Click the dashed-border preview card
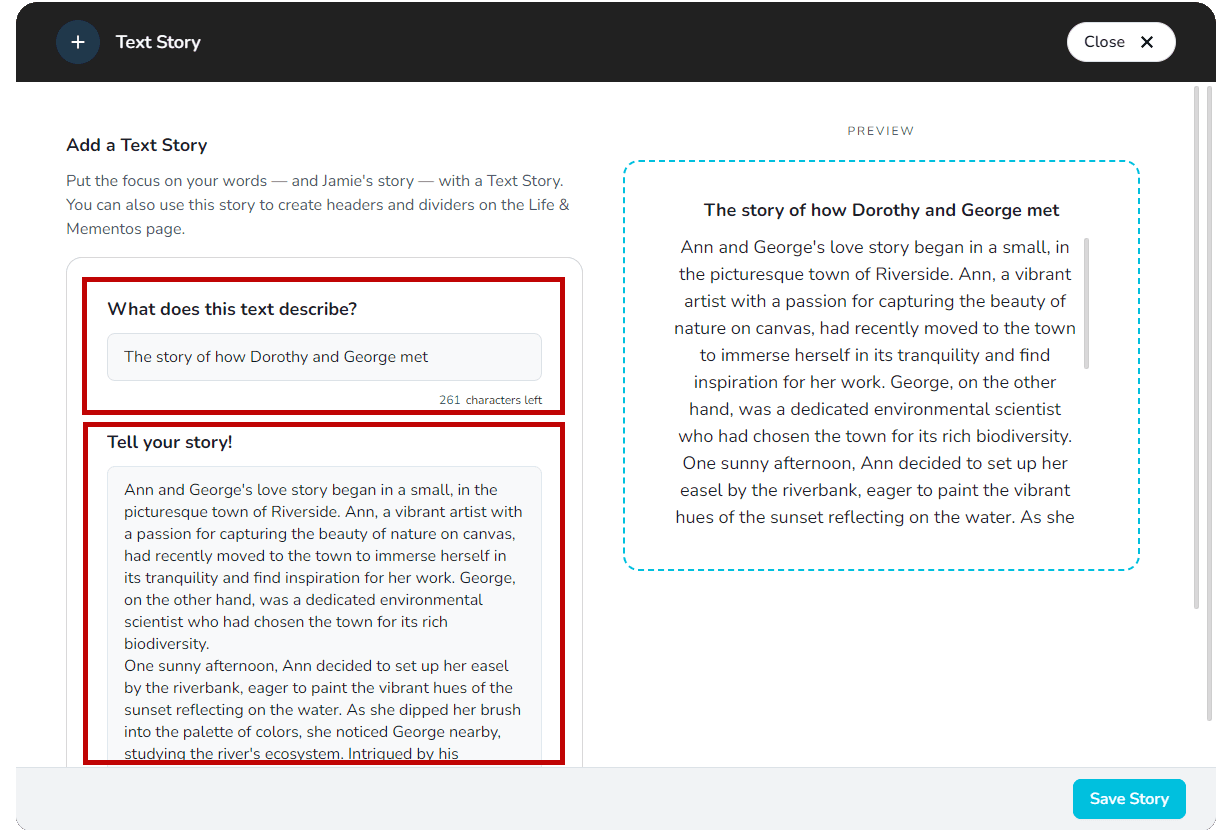 pyautogui.click(x=881, y=365)
